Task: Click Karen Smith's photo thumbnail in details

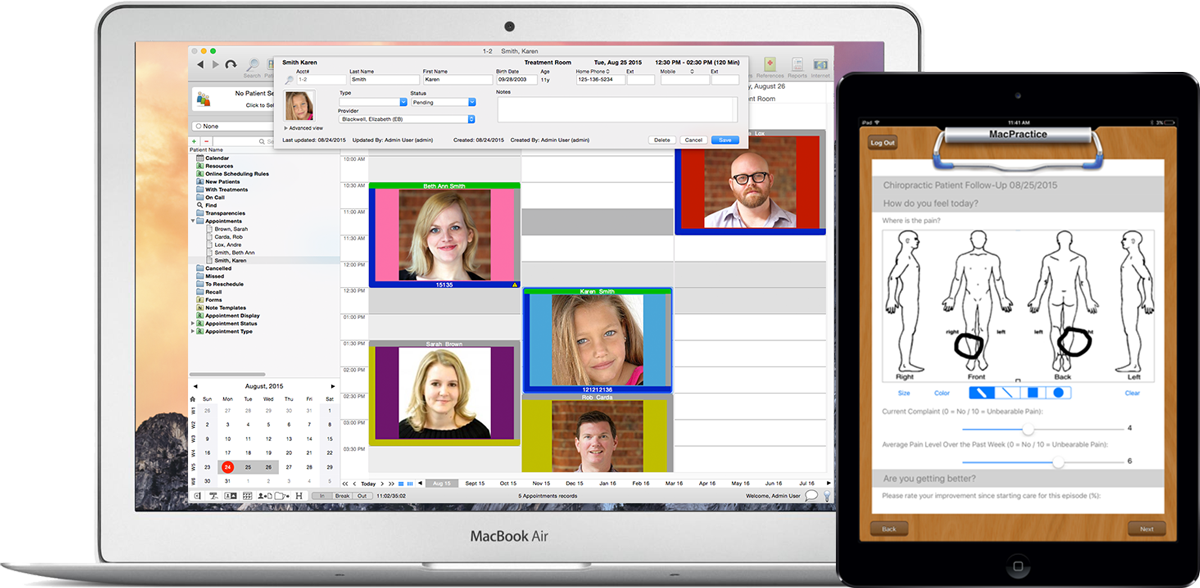Action: 299,106
